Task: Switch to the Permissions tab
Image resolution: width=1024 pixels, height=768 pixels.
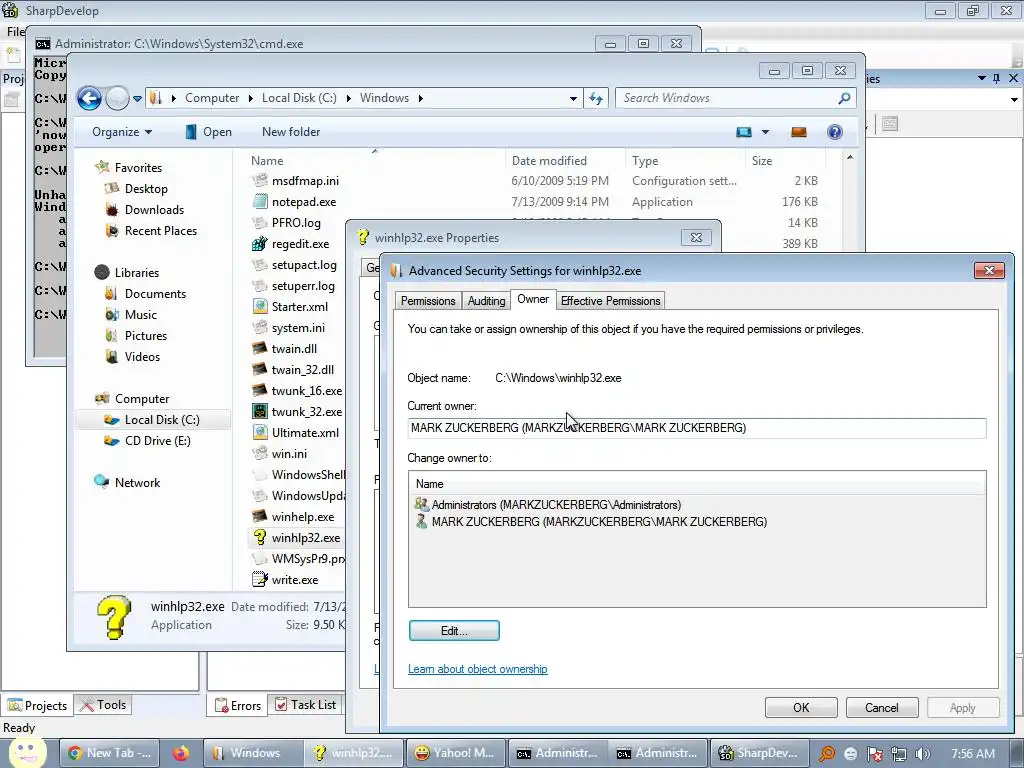Action: pyautogui.click(x=428, y=301)
